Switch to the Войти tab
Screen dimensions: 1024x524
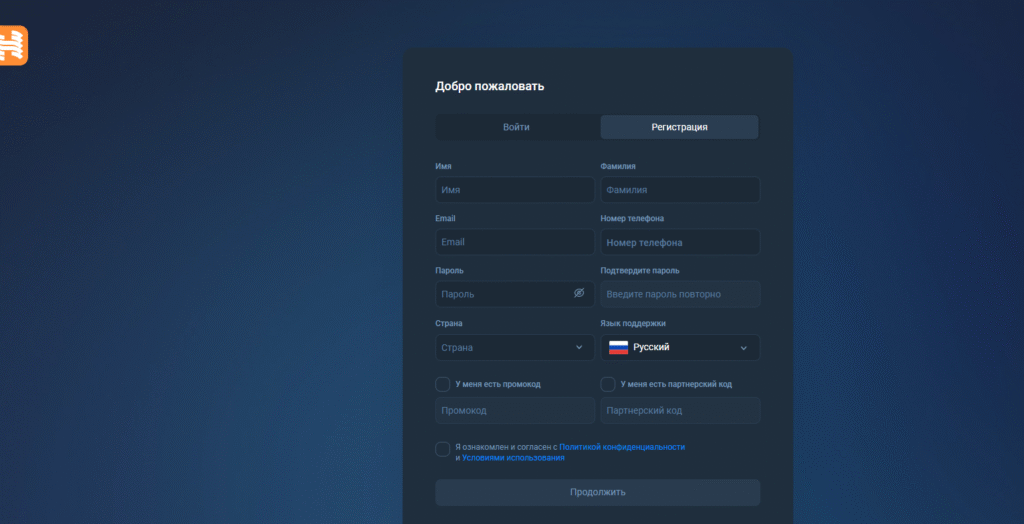tap(516, 127)
